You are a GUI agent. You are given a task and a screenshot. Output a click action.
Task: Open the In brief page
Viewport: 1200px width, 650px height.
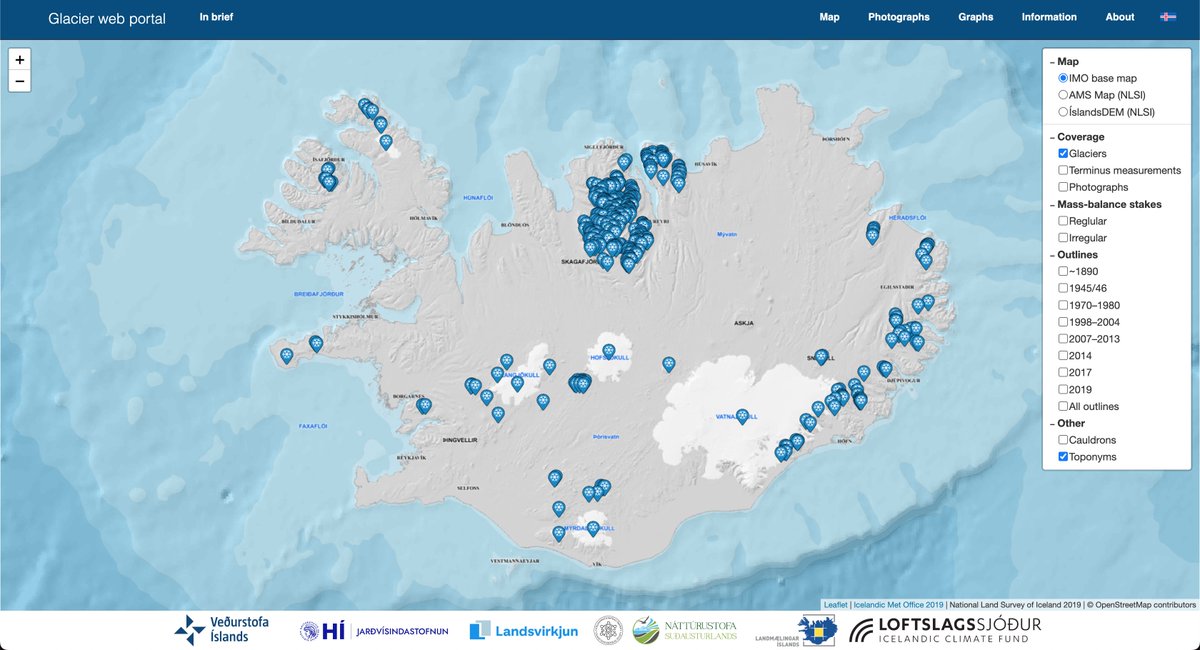[x=216, y=17]
